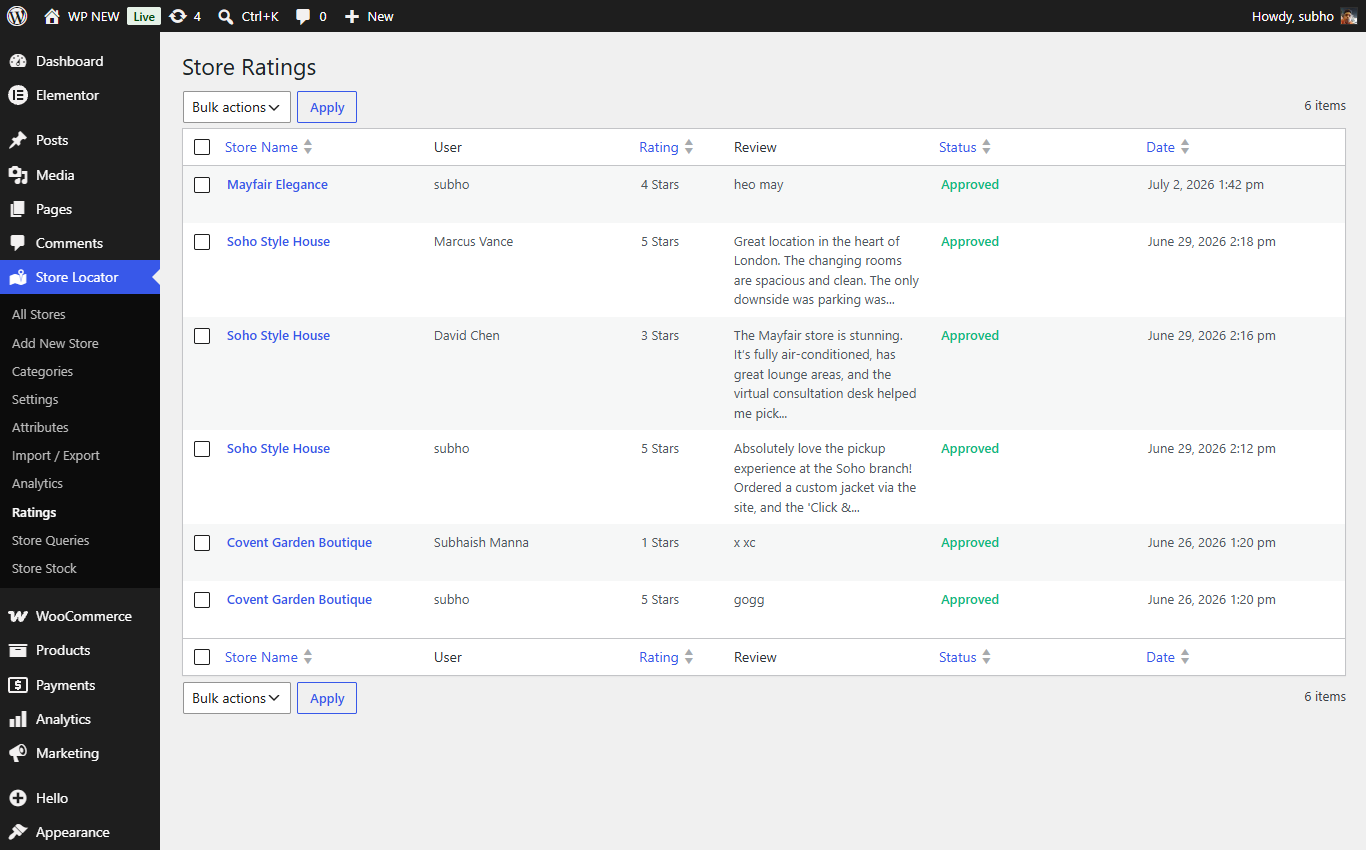Screen dimensions: 1366x850
Task: Open Soho Style House link by Marcus Vance
Action: coord(278,242)
